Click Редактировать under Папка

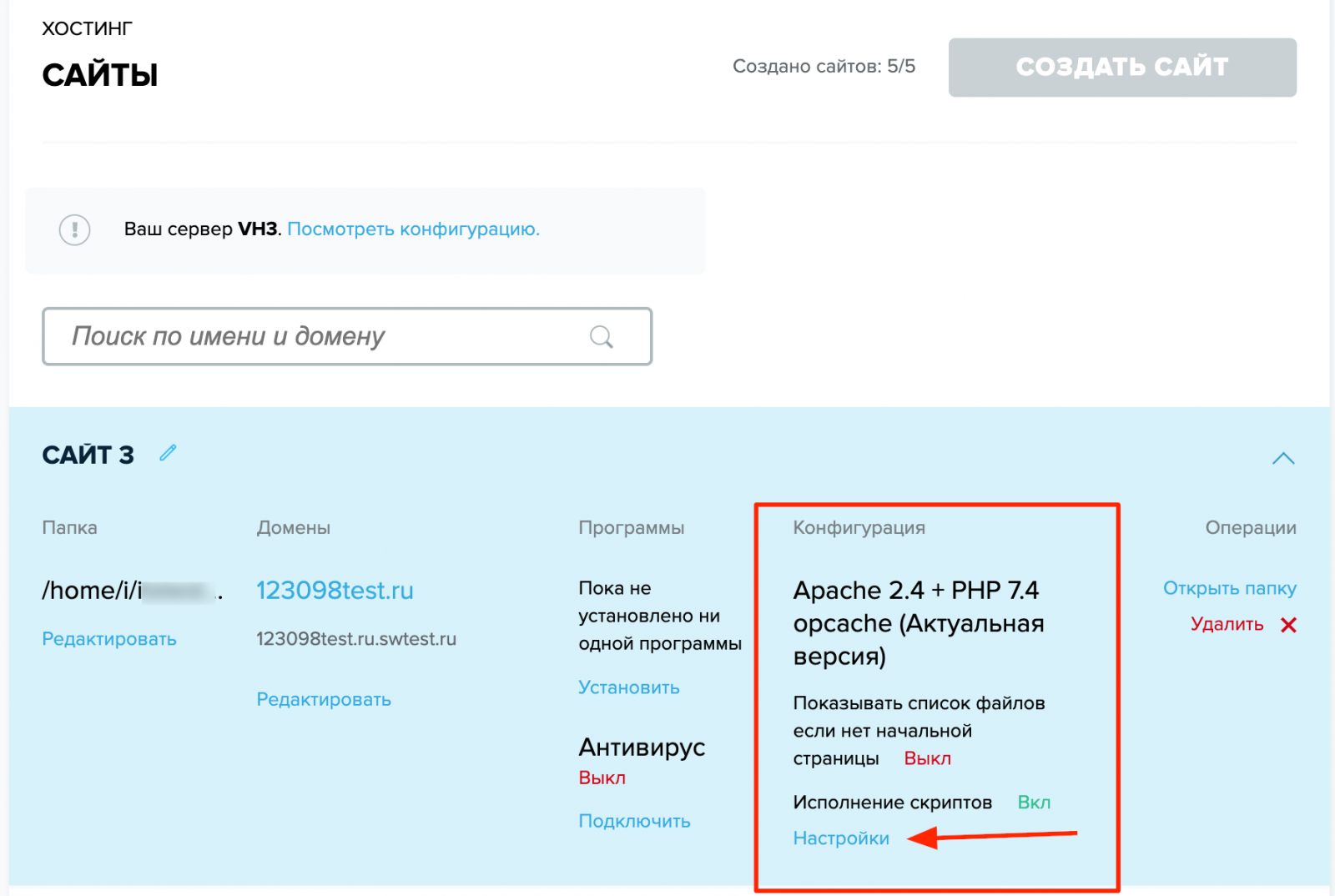109,639
